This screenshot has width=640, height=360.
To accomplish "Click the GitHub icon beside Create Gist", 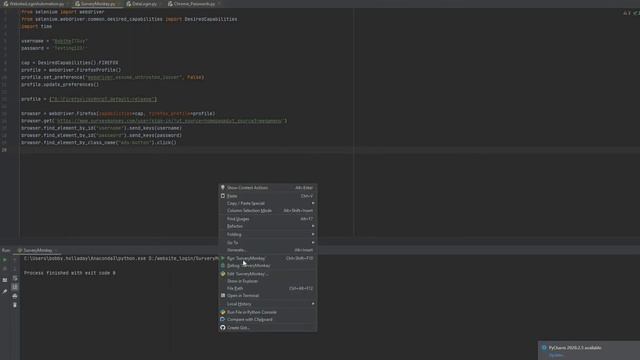I will point(223,327).
